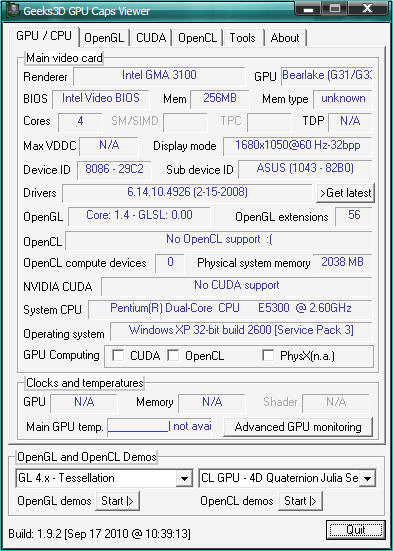The height and width of the screenshot is (551, 393).
Task: Click System CPU Pentium(R) Dual-Core E5300 field
Action: pos(230,309)
